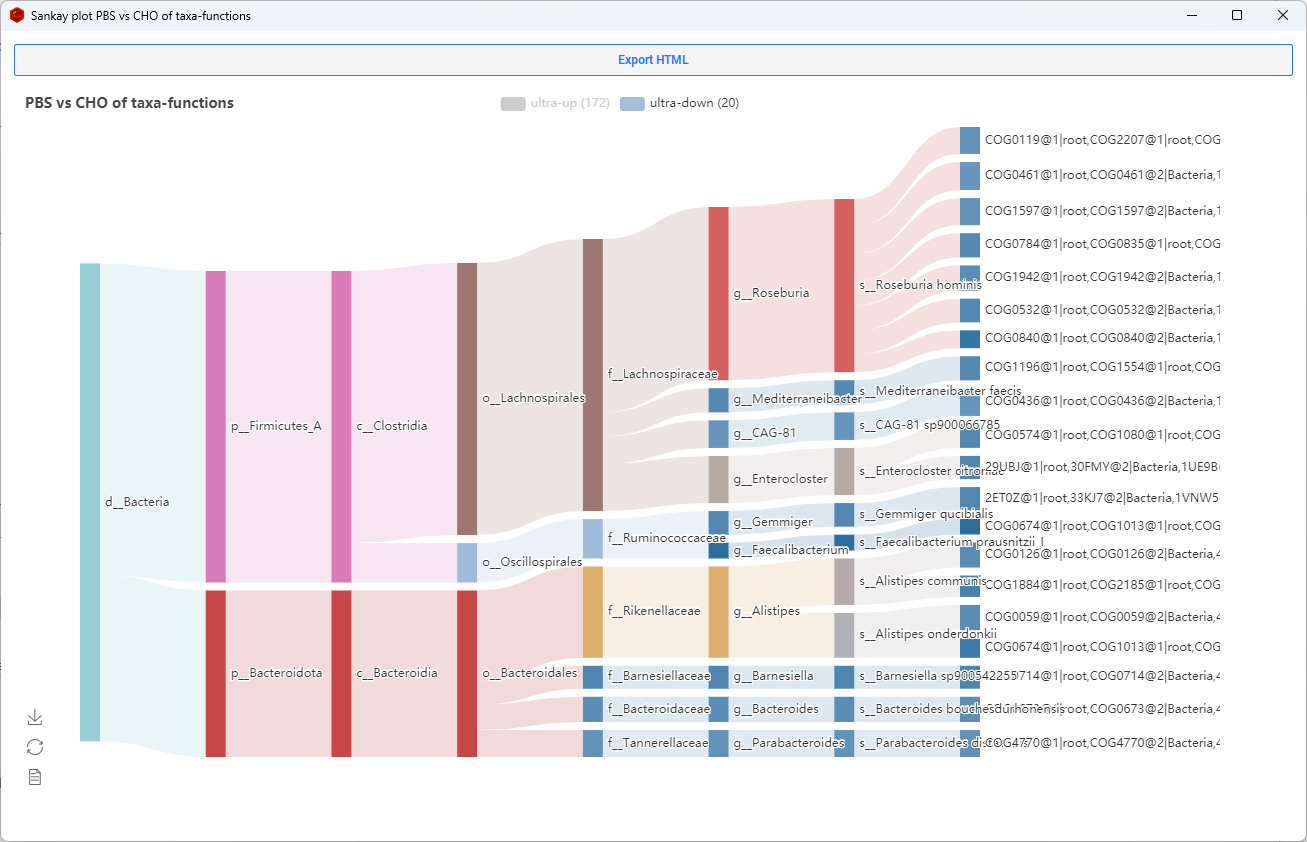
Task: Click the COG0059@1|root function node
Action: (x=970, y=617)
